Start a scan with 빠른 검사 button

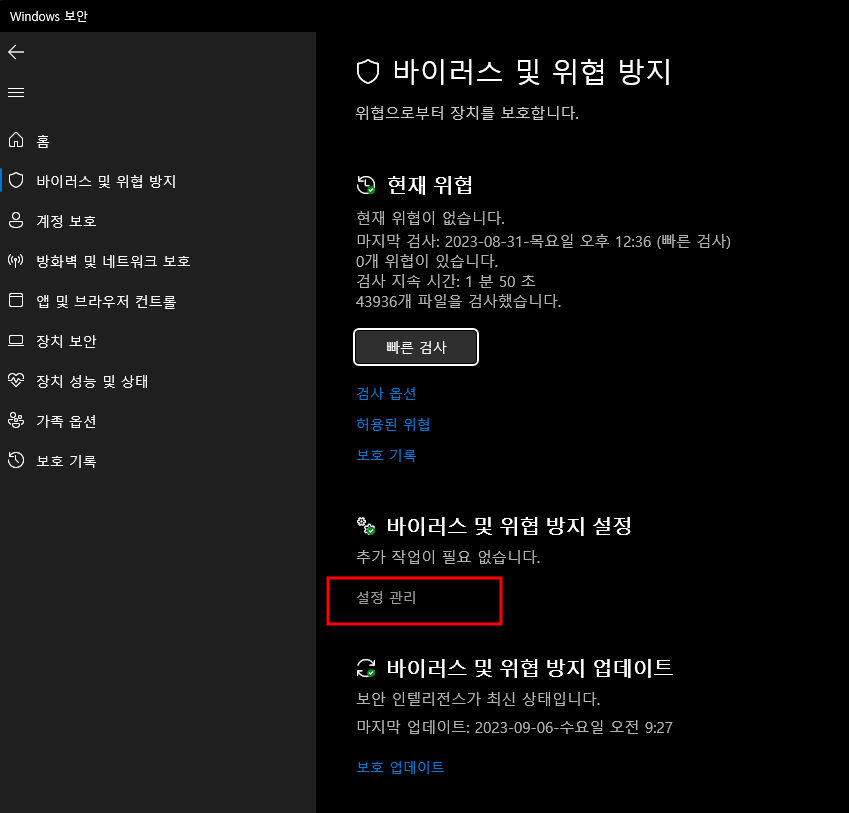coord(416,347)
